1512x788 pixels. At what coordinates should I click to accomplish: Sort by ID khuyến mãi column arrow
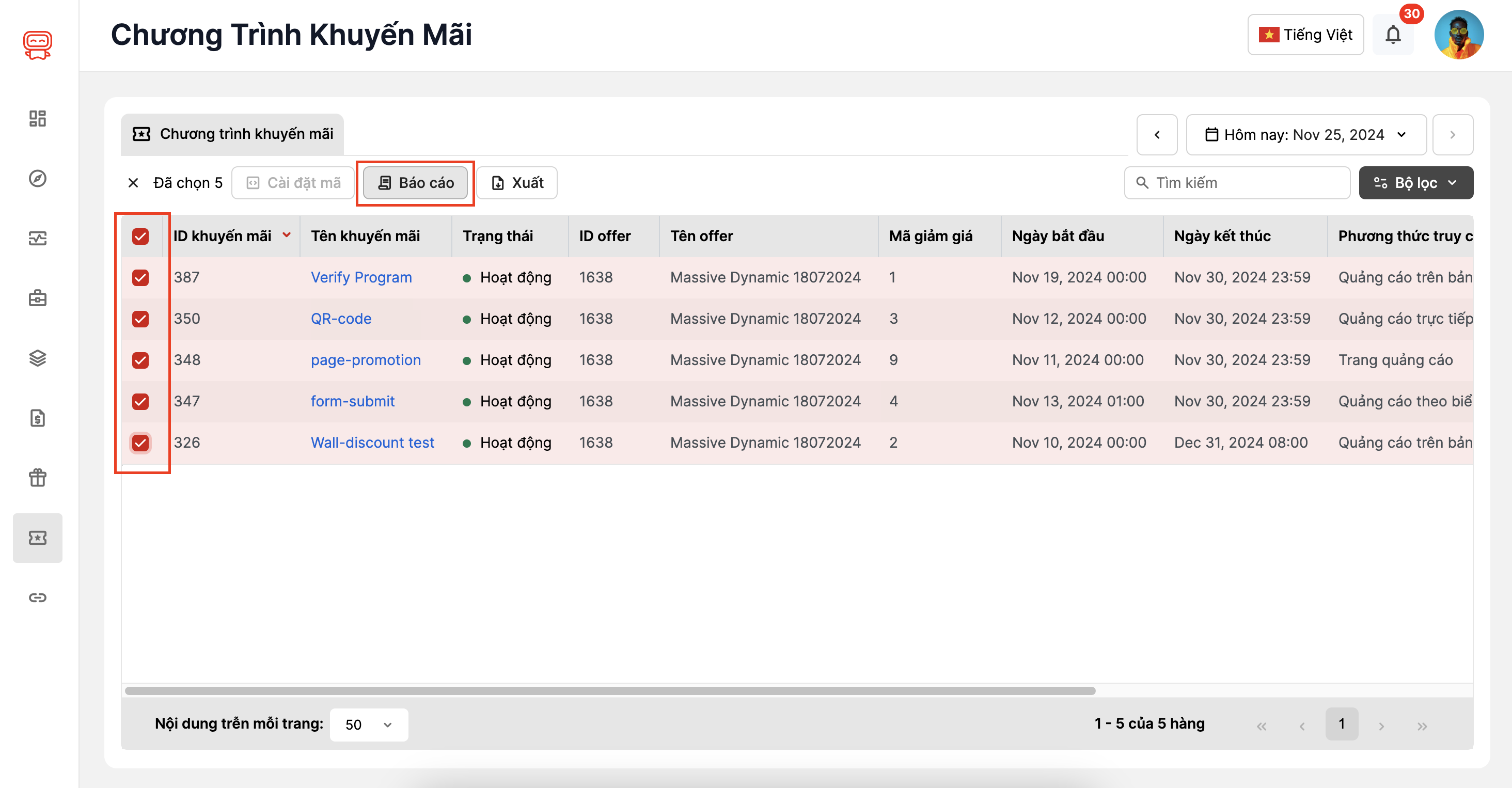[x=287, y=235]
